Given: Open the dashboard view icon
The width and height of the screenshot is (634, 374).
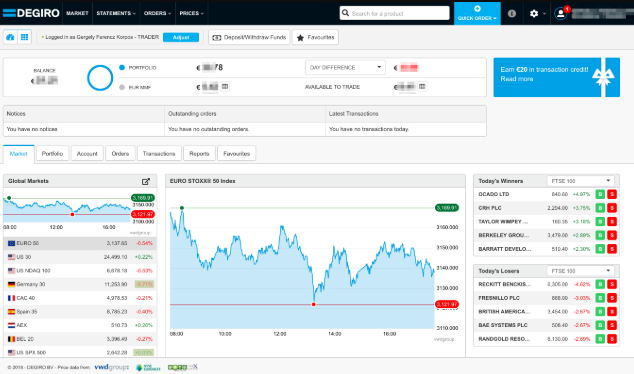Looking at the screenshot, I should [10, 37].
